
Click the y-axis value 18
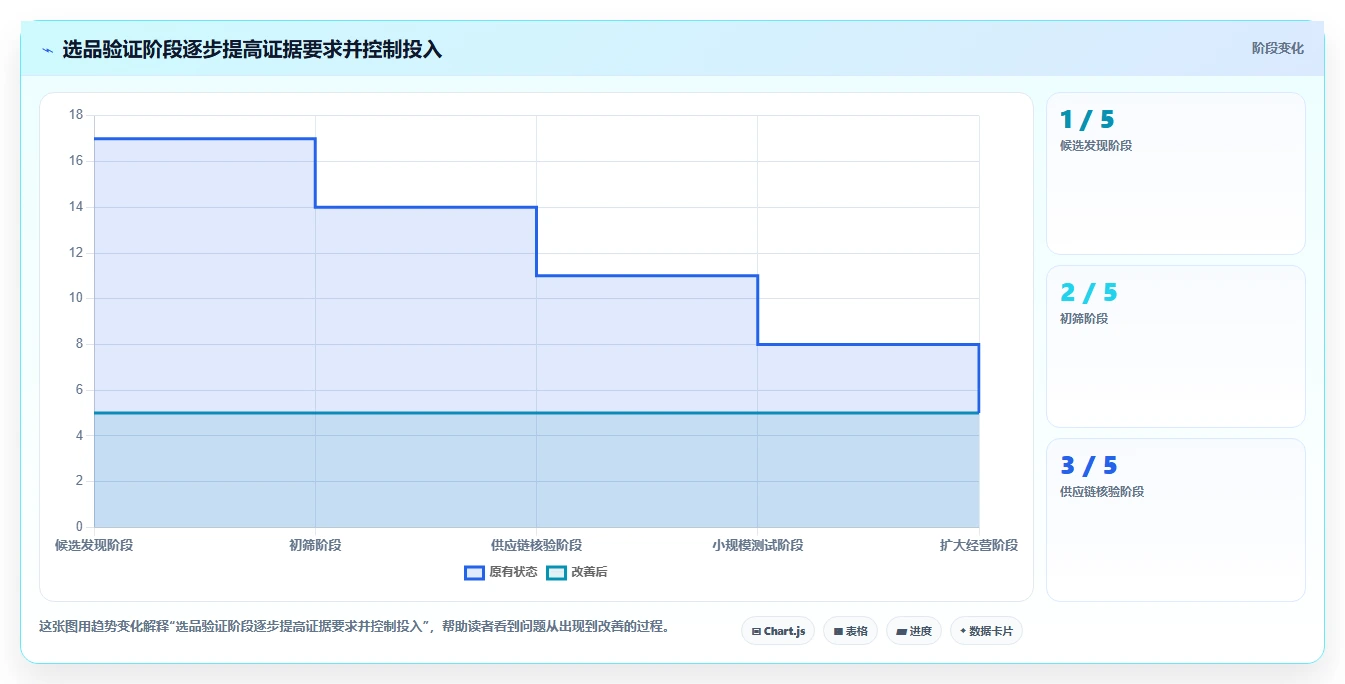pos(76,115)
